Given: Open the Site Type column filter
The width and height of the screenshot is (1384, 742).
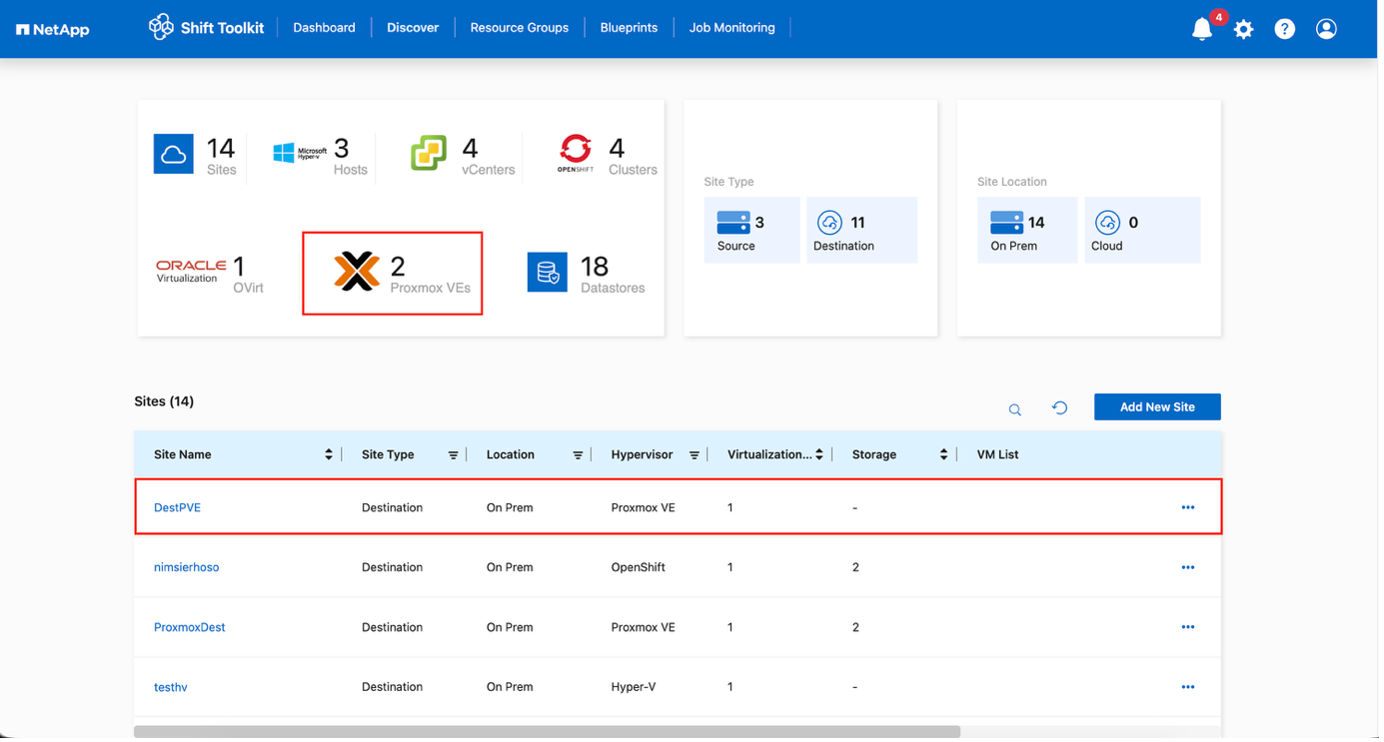Looking at the screenshot, I should click(x=453, y=455).
